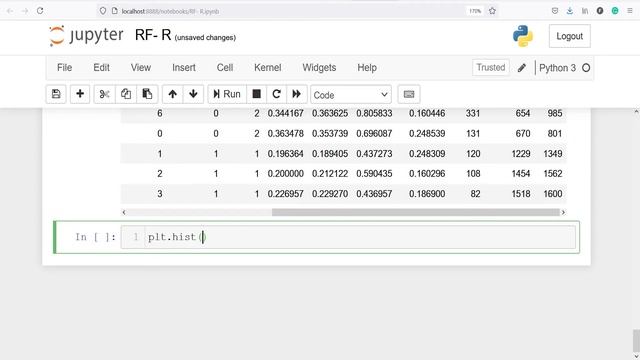This screenshot has height=360, width=640.
Task: Click the table cell value 0.344167
Action: (x=286, y=113)
